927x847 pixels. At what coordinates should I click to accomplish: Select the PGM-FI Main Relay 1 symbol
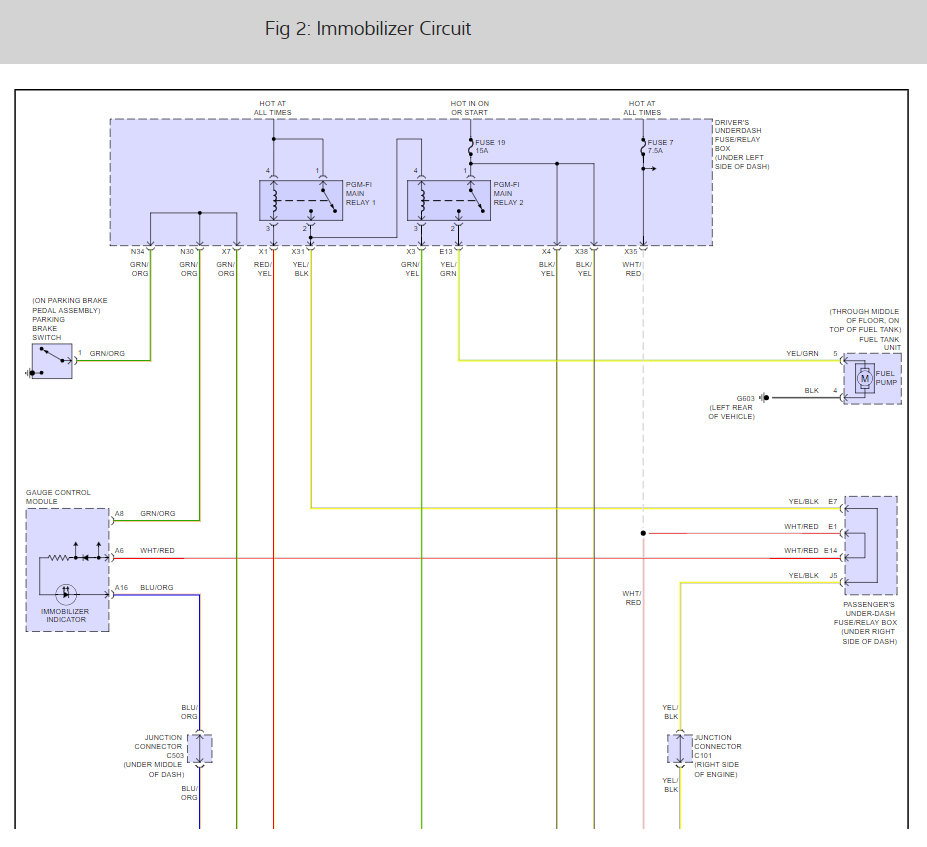tap(301, 200)
